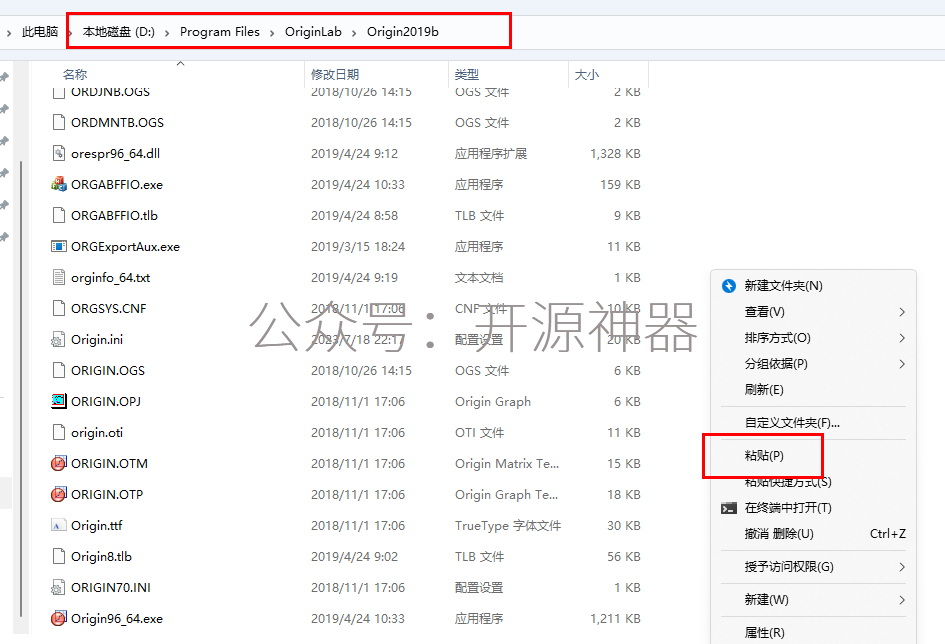Choose 撤消 删除(U) in the context menu
945x644 pixels.
(779, 533)
